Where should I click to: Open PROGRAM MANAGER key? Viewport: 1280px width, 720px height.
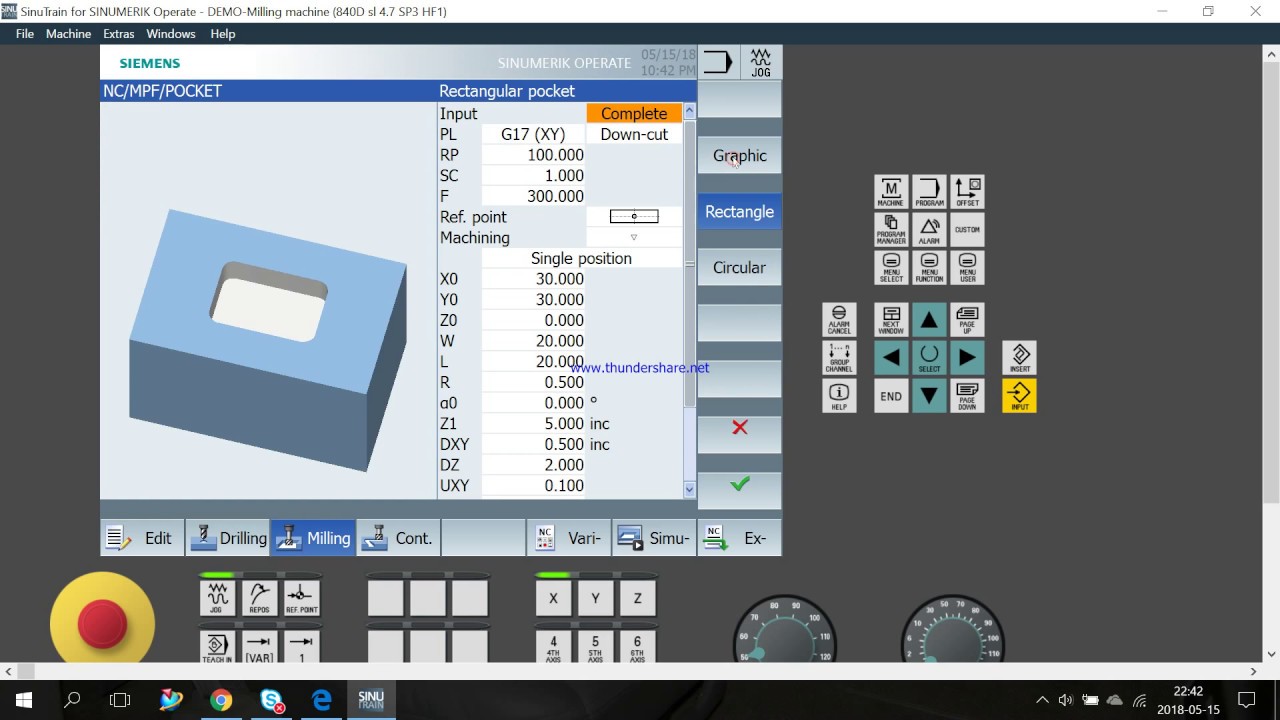[x=891, y=229]
